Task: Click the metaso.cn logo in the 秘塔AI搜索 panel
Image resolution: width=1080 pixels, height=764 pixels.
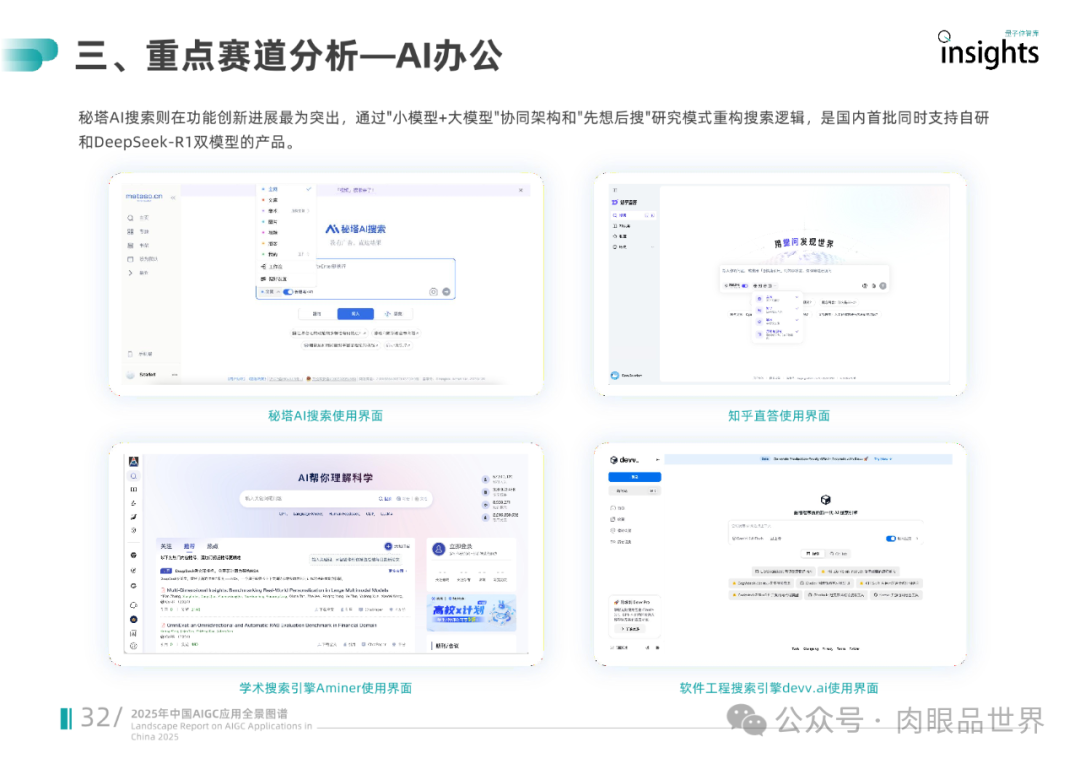Action: pos(143,196)
